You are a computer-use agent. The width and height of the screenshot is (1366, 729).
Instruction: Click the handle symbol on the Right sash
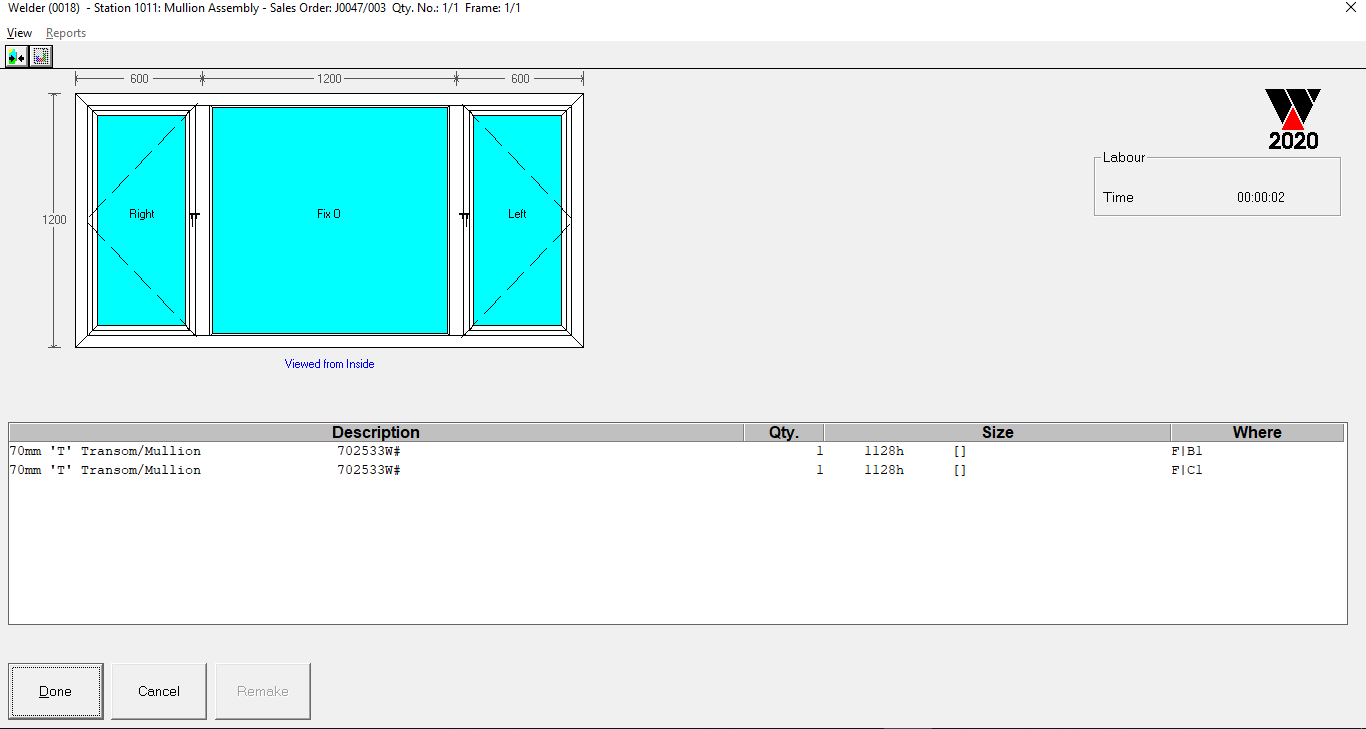click(x=194, y=217)
